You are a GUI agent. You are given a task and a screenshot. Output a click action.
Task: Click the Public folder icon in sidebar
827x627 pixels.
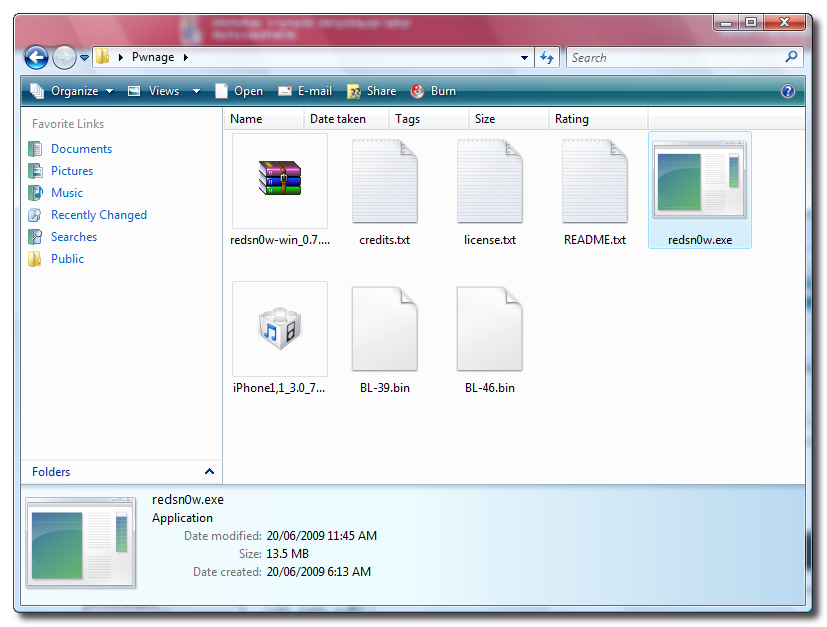point(35,259)
